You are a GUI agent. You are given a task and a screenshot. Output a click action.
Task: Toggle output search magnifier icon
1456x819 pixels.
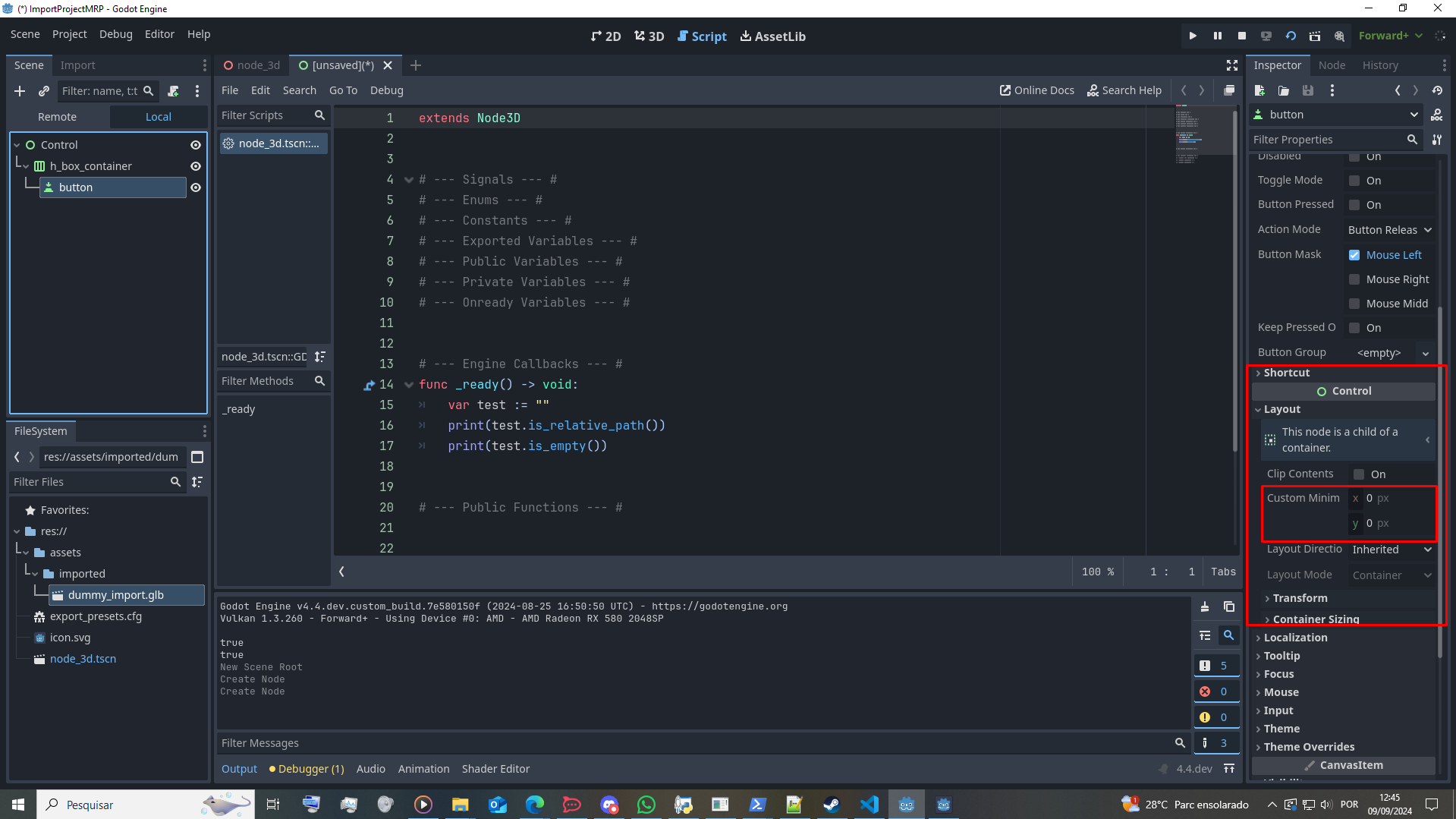[1228, 635]
